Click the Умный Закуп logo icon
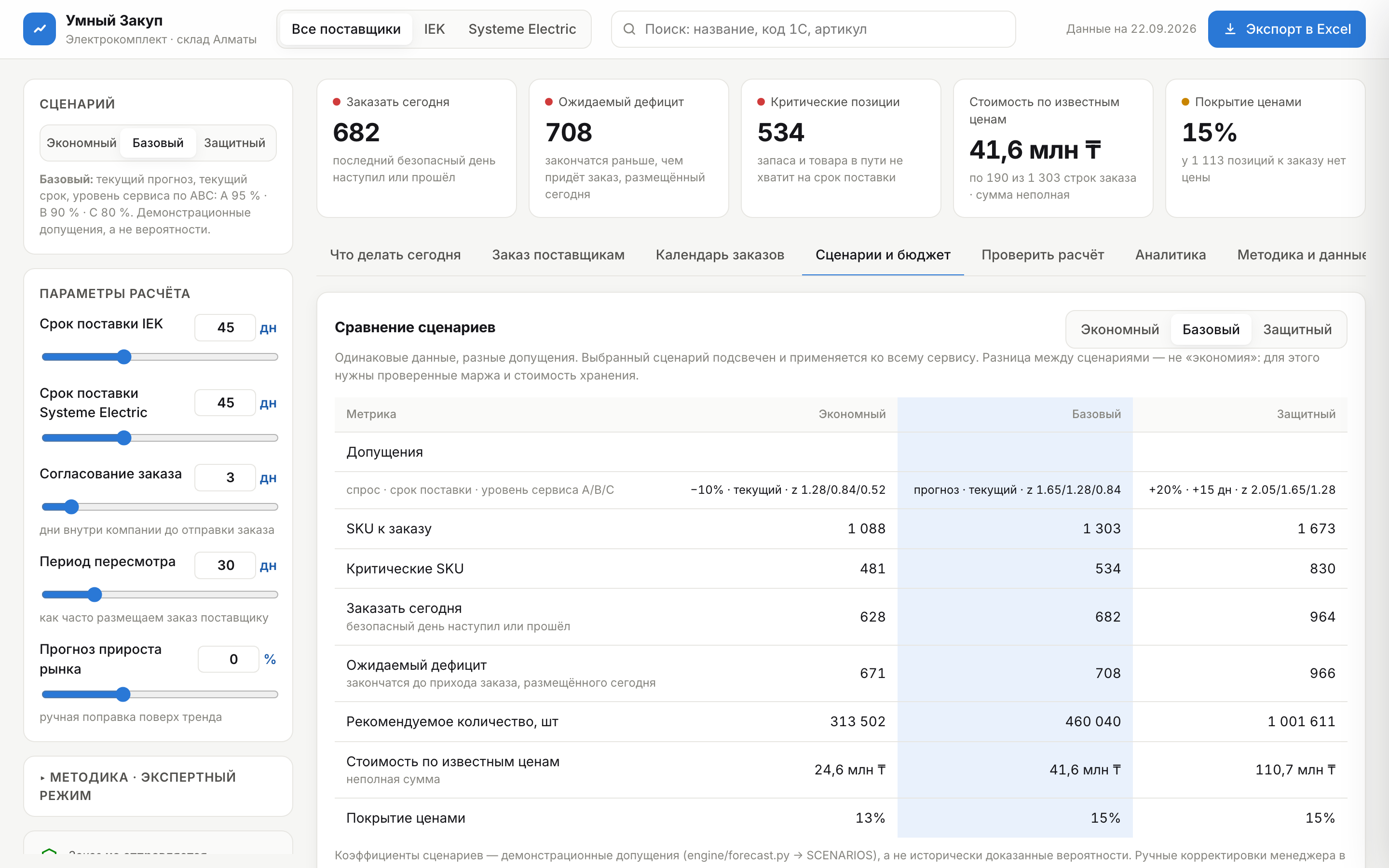 (x=39, y=29)
